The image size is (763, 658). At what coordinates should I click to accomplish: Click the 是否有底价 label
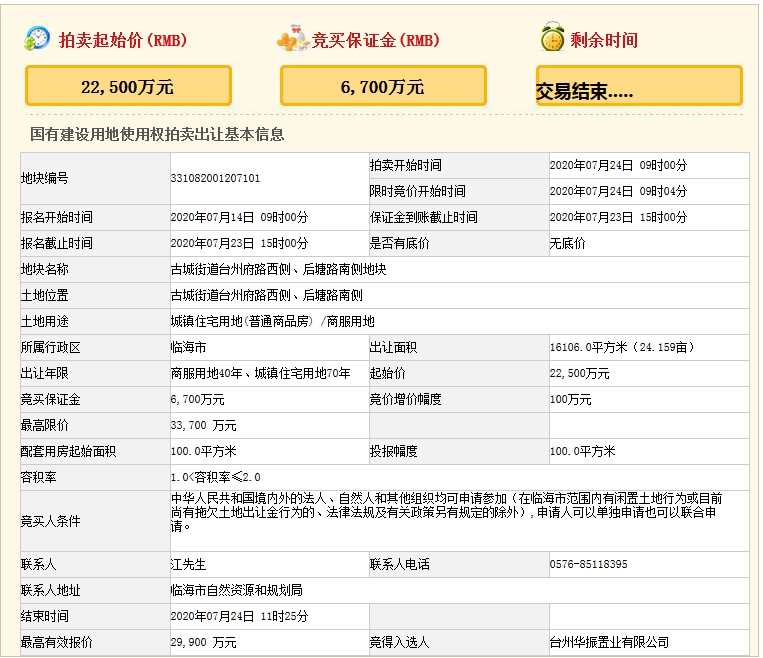(x=400, y=243)
